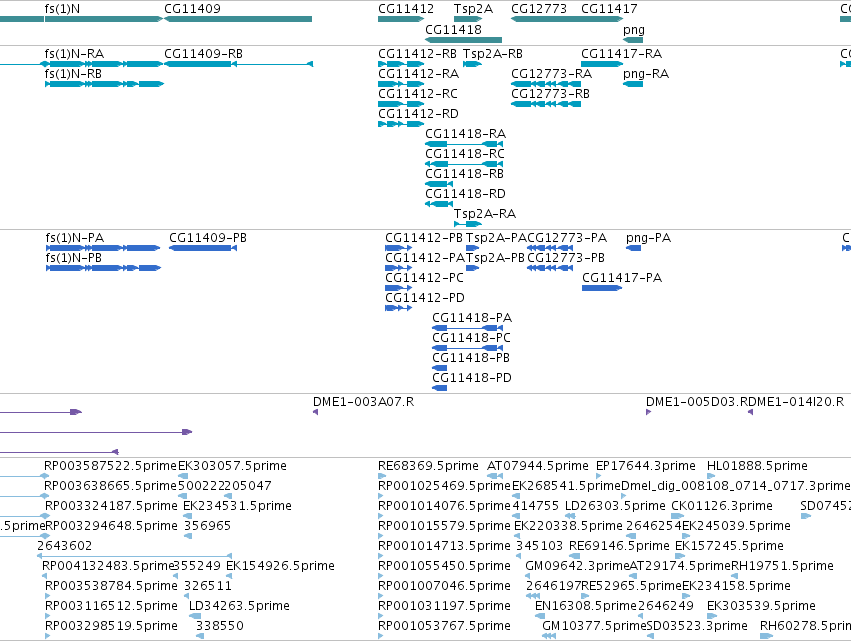Click feature DME1-005D03.R
The width and height of the screenshot is (851, 641).
click(649, 412)
